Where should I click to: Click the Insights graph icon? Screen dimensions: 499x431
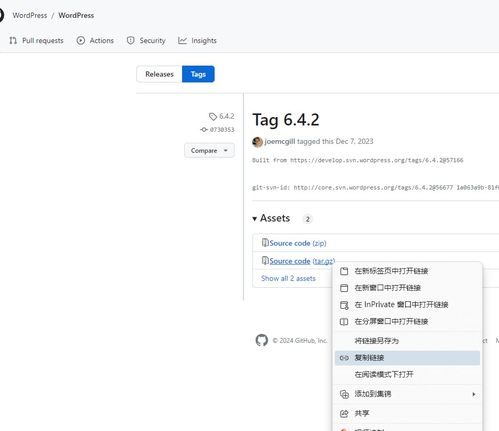182,41
